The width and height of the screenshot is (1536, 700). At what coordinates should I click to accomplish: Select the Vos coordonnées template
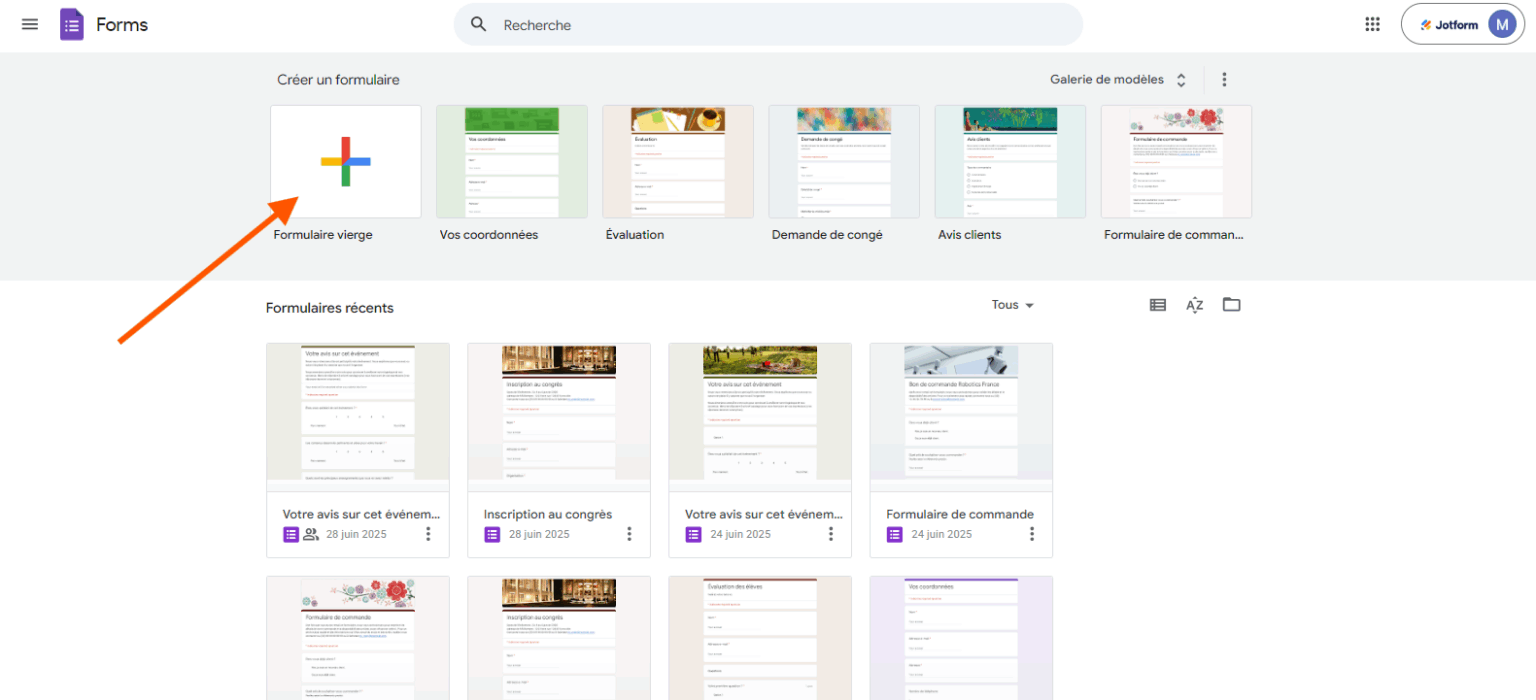pos(511,161)
